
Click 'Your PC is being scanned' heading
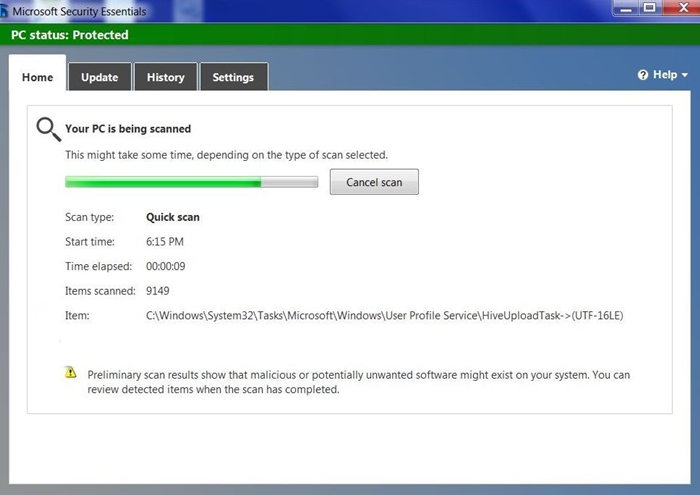(x=128, y=129)
